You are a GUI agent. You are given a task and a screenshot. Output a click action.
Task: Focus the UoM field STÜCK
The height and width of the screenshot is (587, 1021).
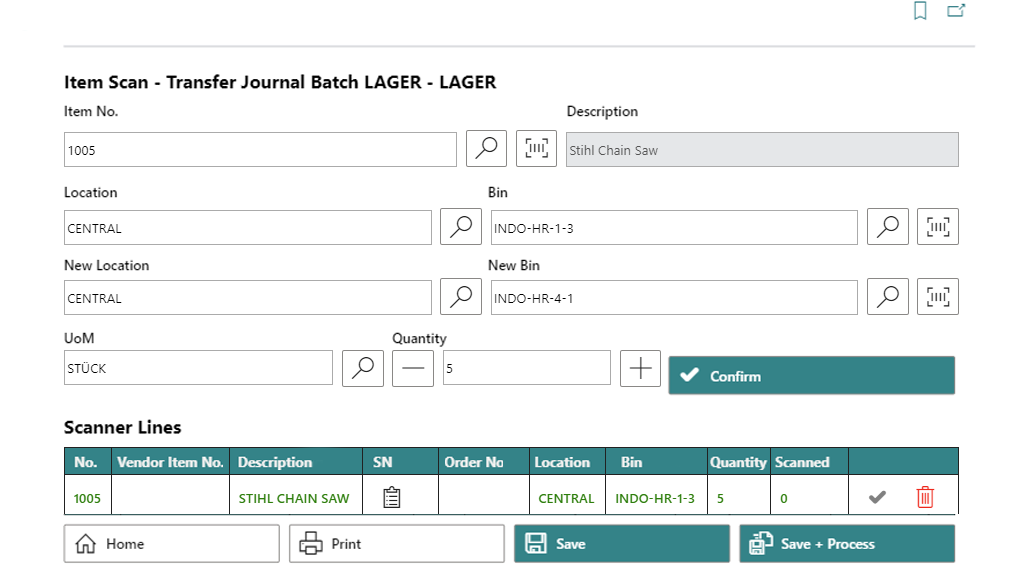(x=198, y=368)
